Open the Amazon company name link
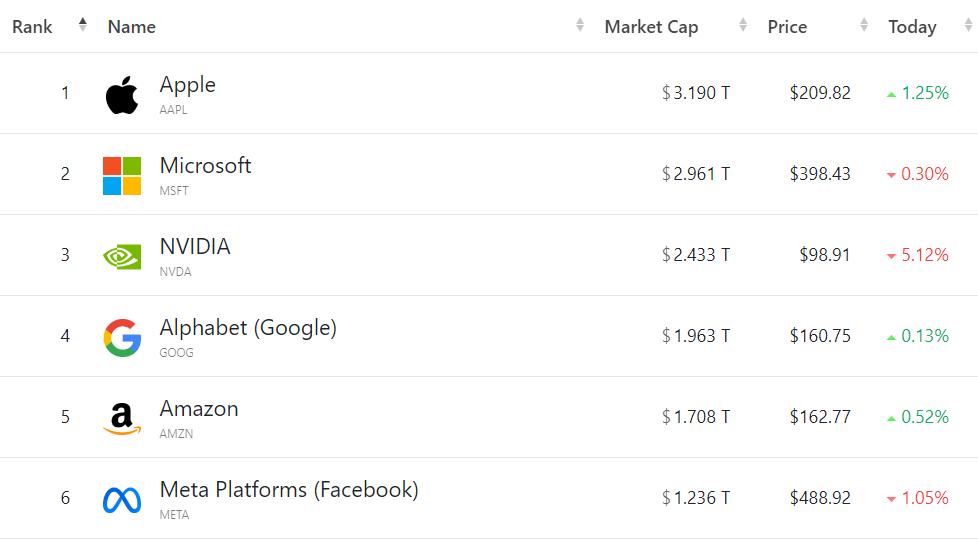978x541 pixels. pyautogui.click(x=199, y=409)
